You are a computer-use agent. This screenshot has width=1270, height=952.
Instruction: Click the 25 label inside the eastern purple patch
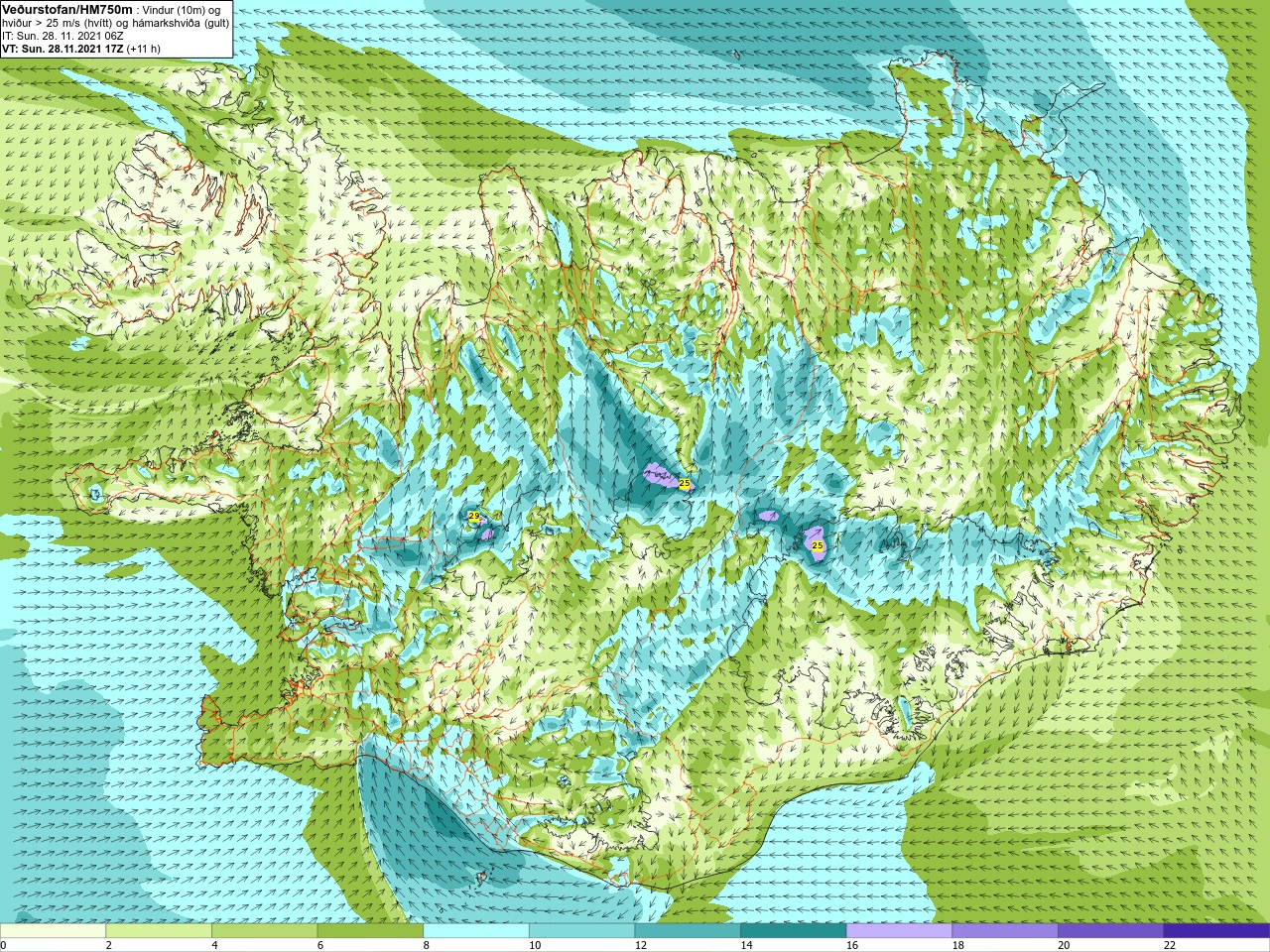[x=818, y=545]
